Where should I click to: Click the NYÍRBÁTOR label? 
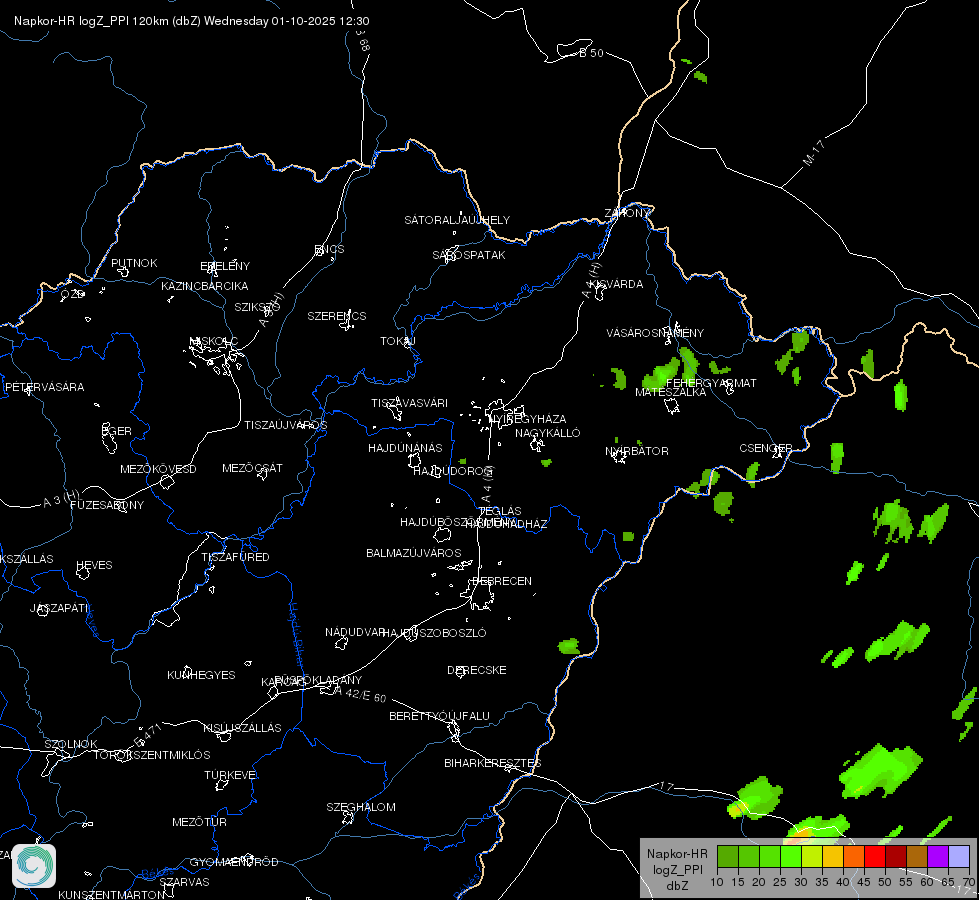[637, 451]
